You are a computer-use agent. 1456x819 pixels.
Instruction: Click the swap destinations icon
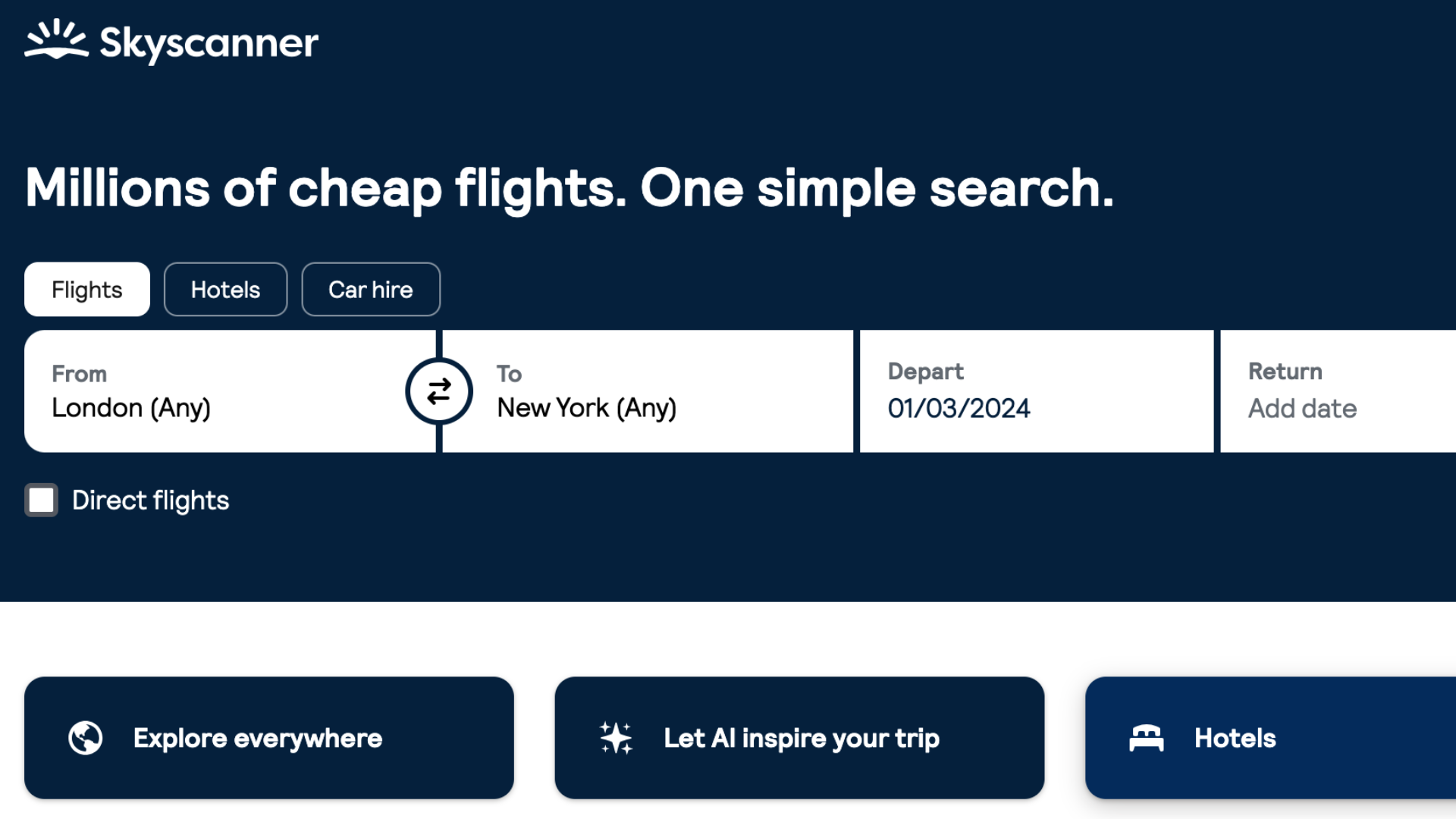pos(438,391)
